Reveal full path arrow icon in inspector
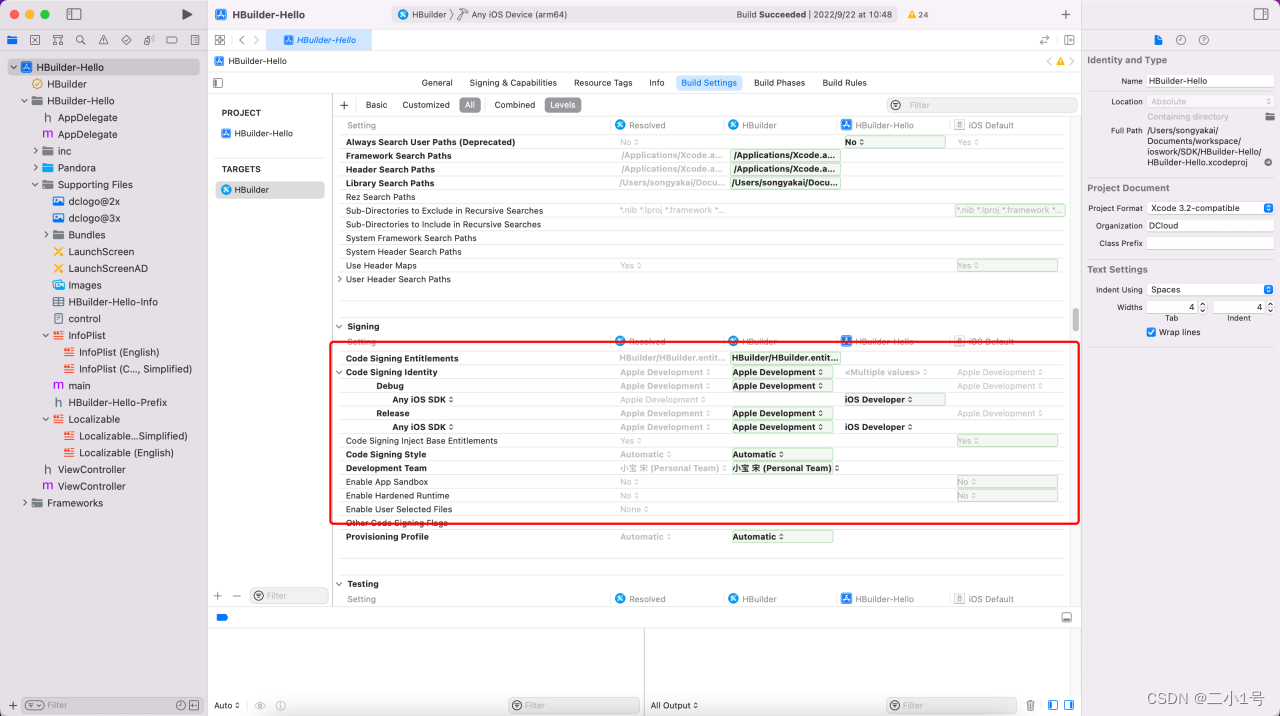 coord(1268,162)
